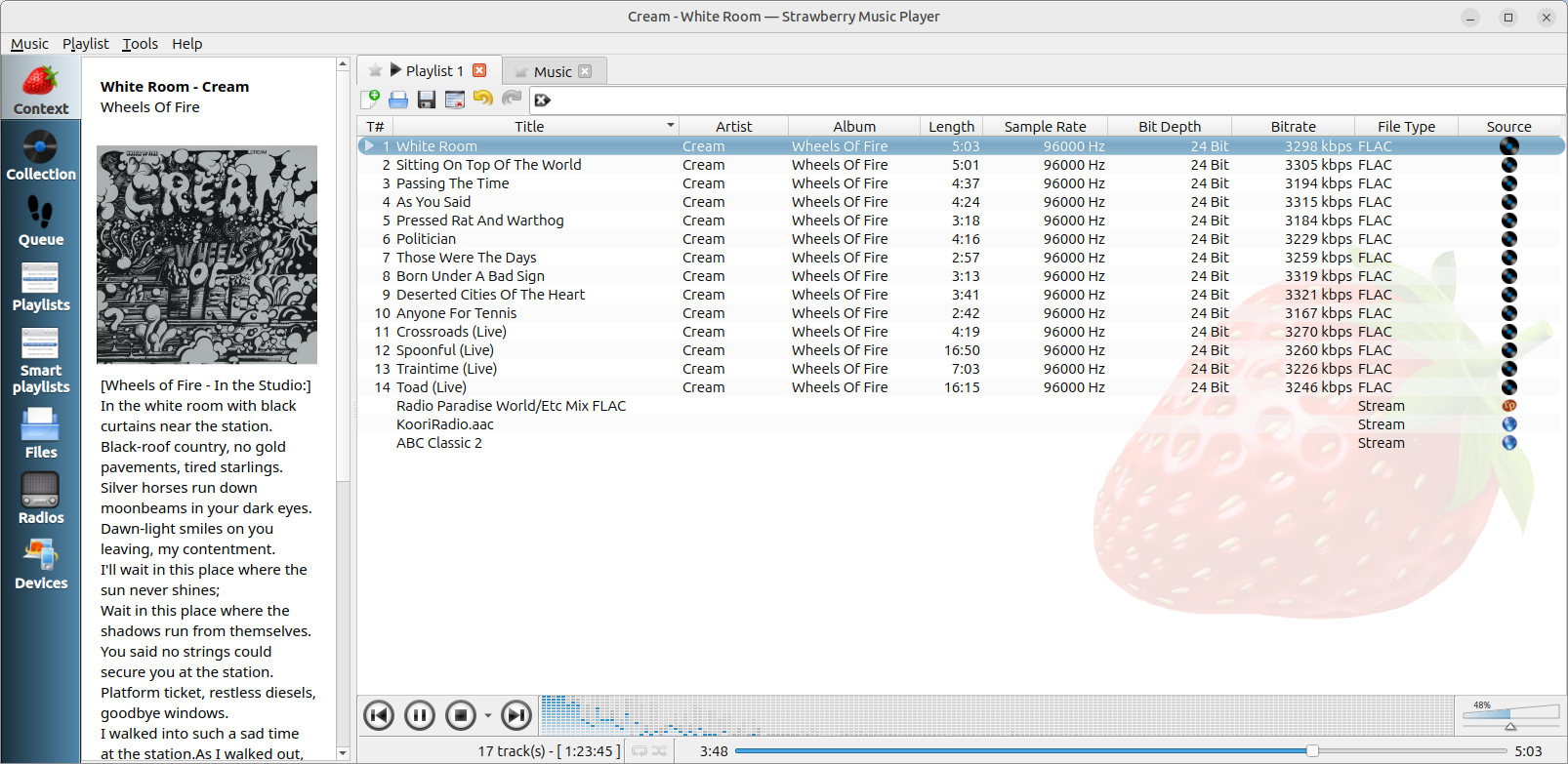Screen dimensions: 1568x764
Task: Toggle the repeat mode button
Action: [x=640, y=750]
